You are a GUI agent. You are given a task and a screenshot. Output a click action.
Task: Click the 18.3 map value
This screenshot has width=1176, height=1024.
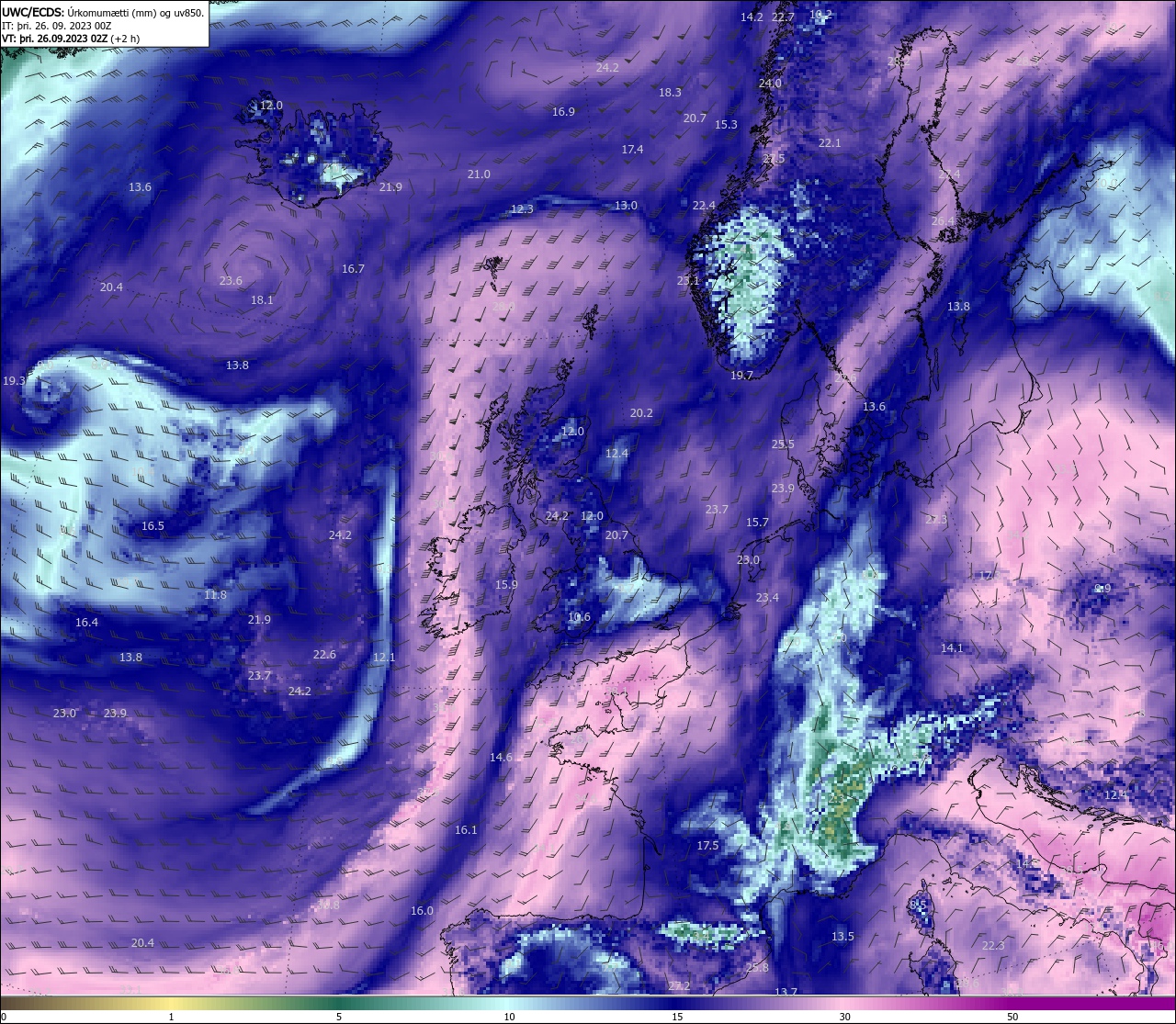670,93
